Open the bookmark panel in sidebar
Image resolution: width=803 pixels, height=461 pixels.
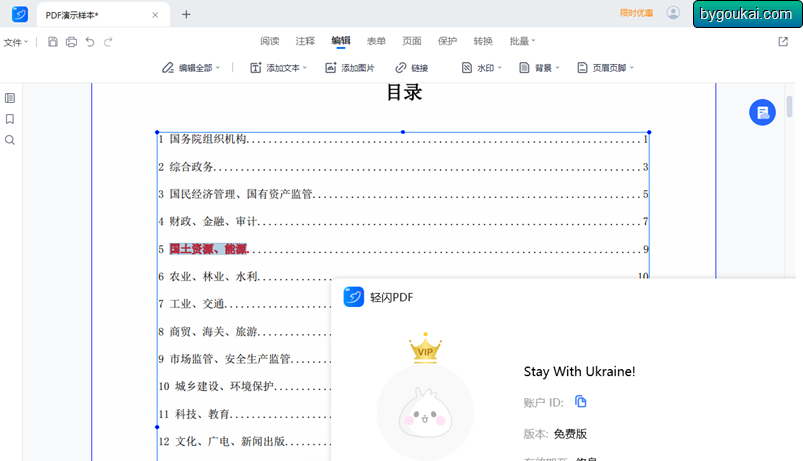click(10, 119)
